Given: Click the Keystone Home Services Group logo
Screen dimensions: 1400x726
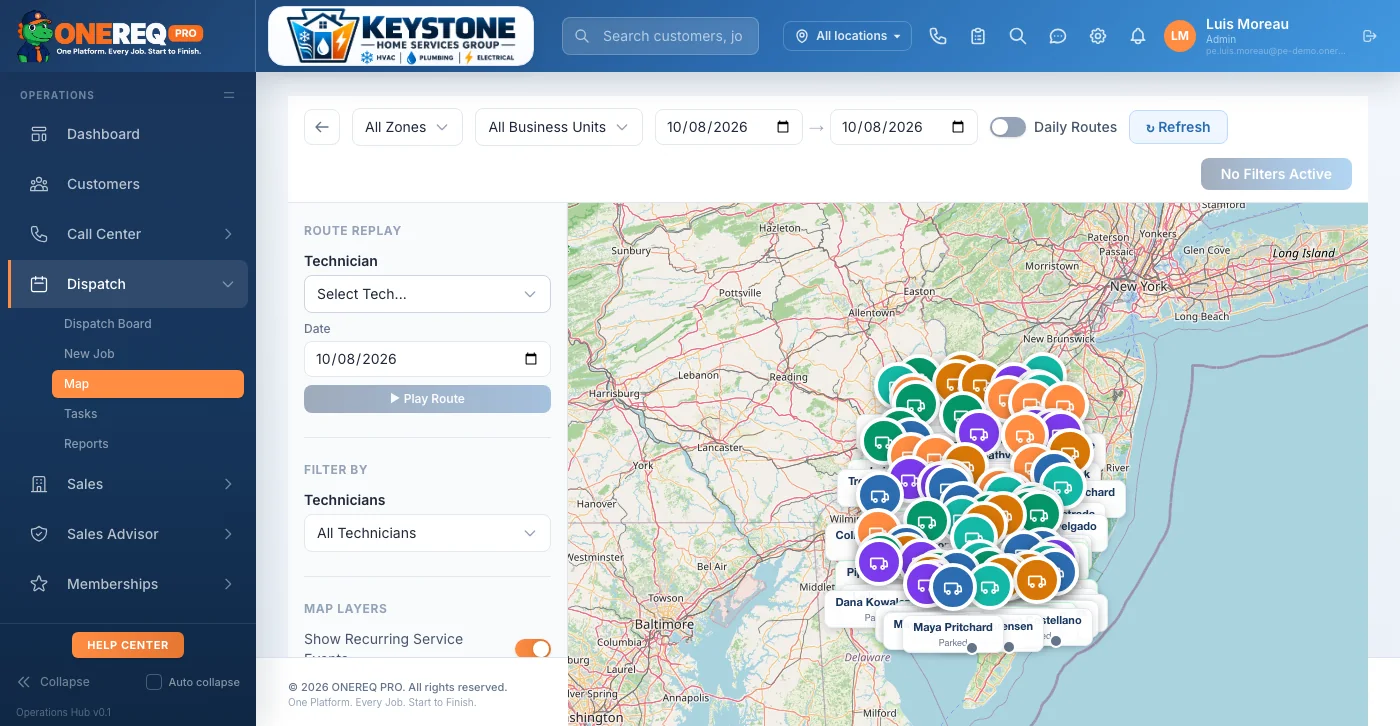Looking at the screenshot, I should [401, 36].
